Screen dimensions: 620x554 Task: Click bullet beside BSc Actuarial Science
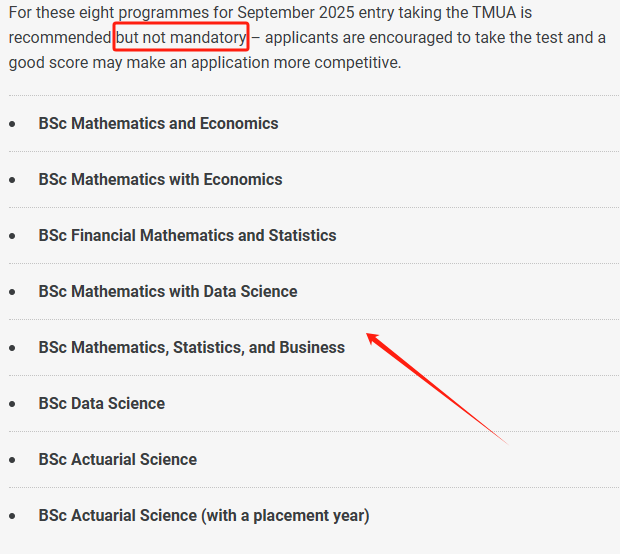tap(12, 460)
